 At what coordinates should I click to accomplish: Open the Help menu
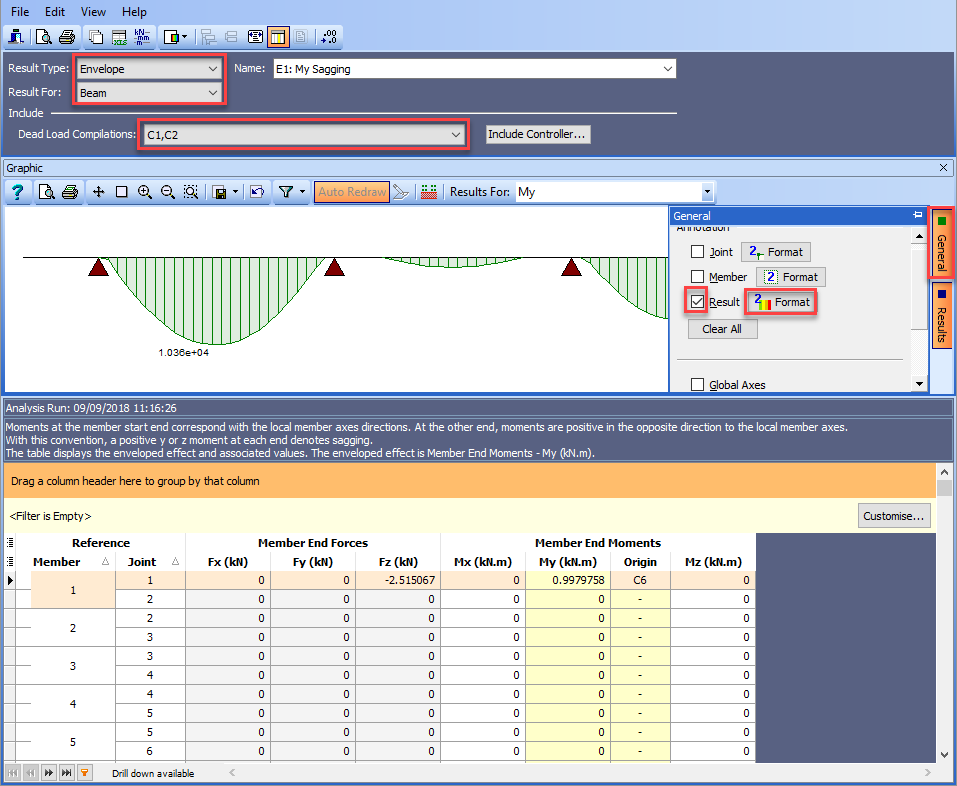(x=134, y=12)
